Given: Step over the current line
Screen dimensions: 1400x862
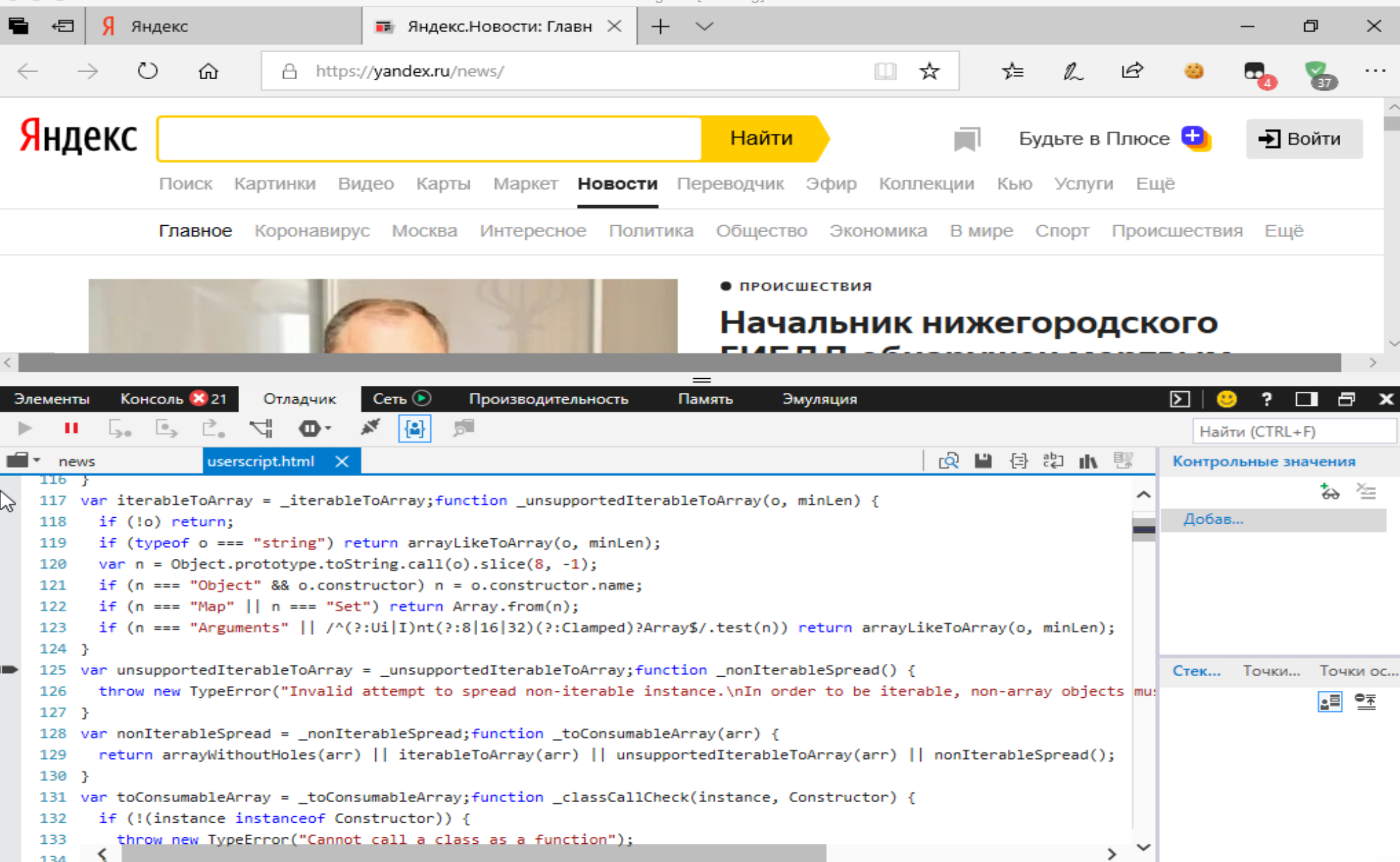Looking at the screenshot, I should pyautogui.click(x=167, y=428).
